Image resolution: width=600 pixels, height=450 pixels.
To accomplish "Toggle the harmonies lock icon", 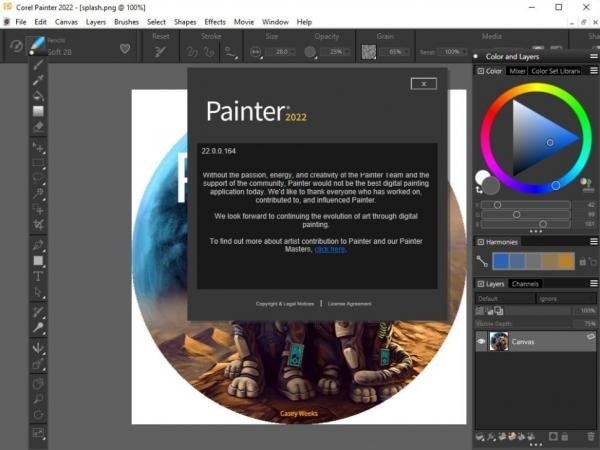I will pyautogui.click(x=582, y=262).
